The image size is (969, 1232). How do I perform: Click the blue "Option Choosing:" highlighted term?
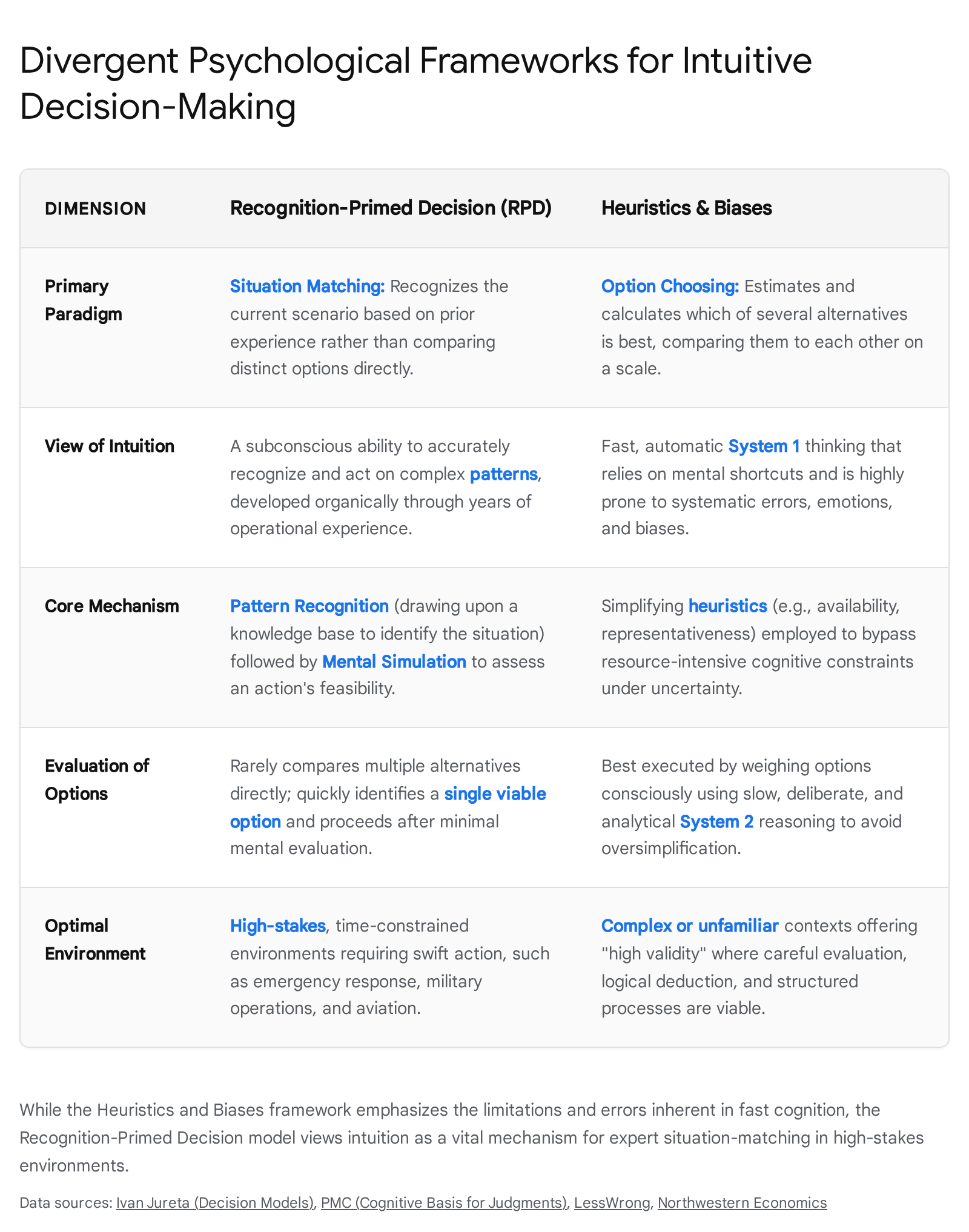pos(670,286)
